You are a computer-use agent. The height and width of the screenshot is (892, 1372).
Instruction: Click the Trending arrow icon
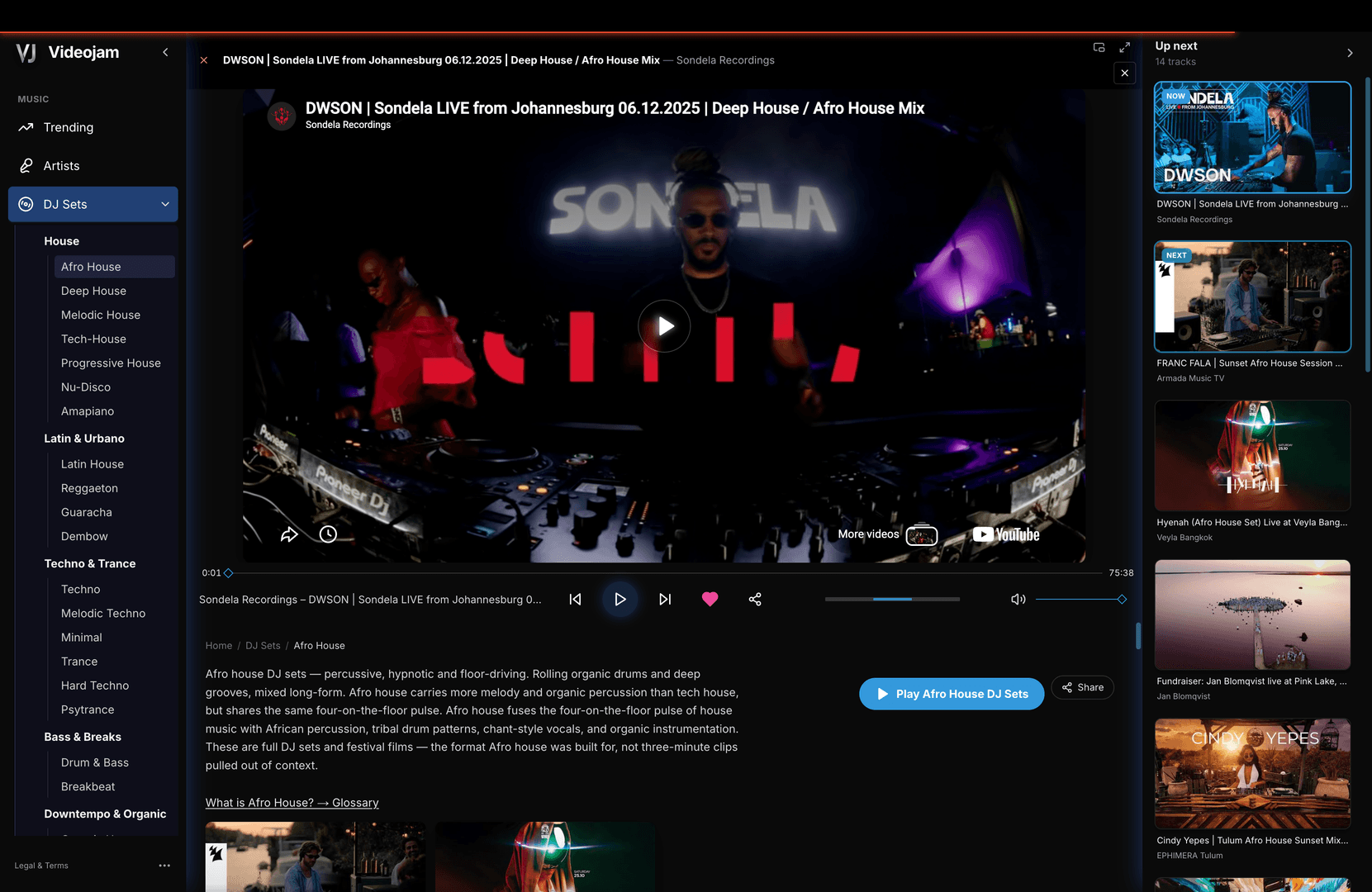[x=26, y=127]
